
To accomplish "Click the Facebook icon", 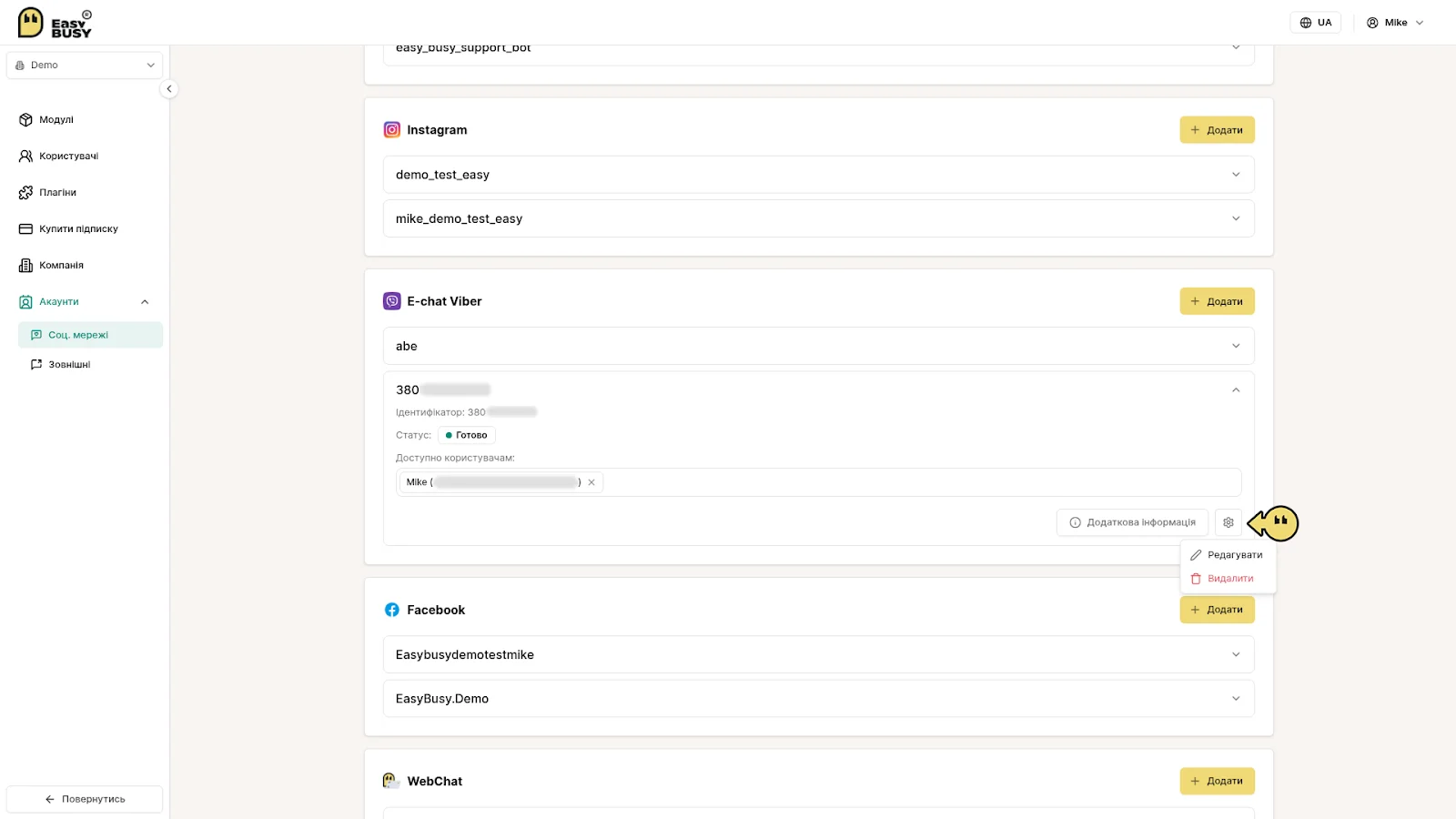I will point(392,610).
